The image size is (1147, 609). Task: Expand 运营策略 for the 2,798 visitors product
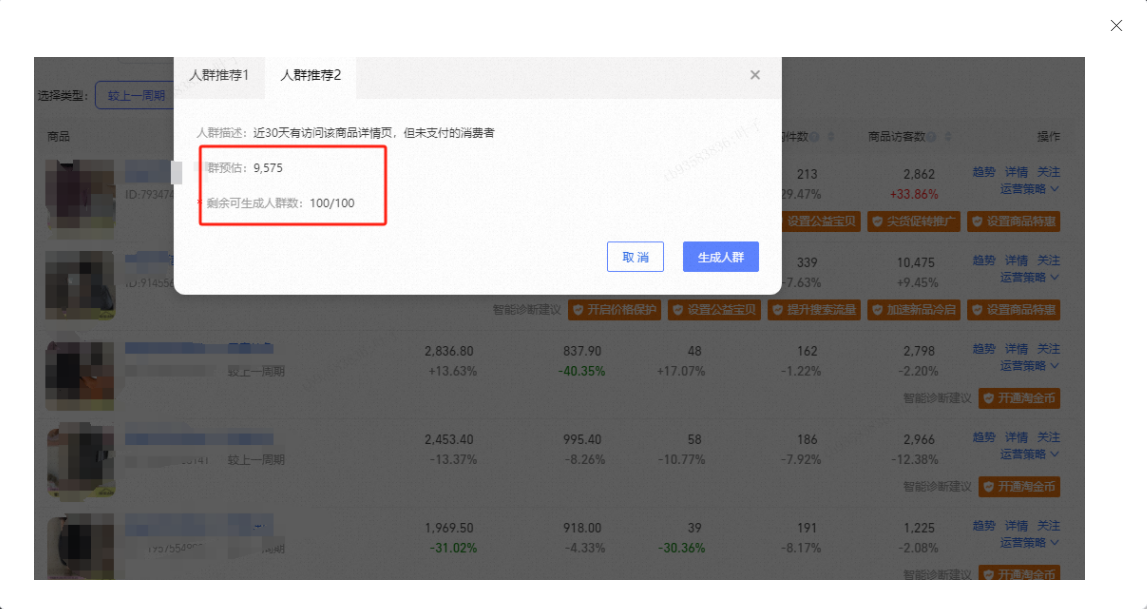coord(1030,366)
